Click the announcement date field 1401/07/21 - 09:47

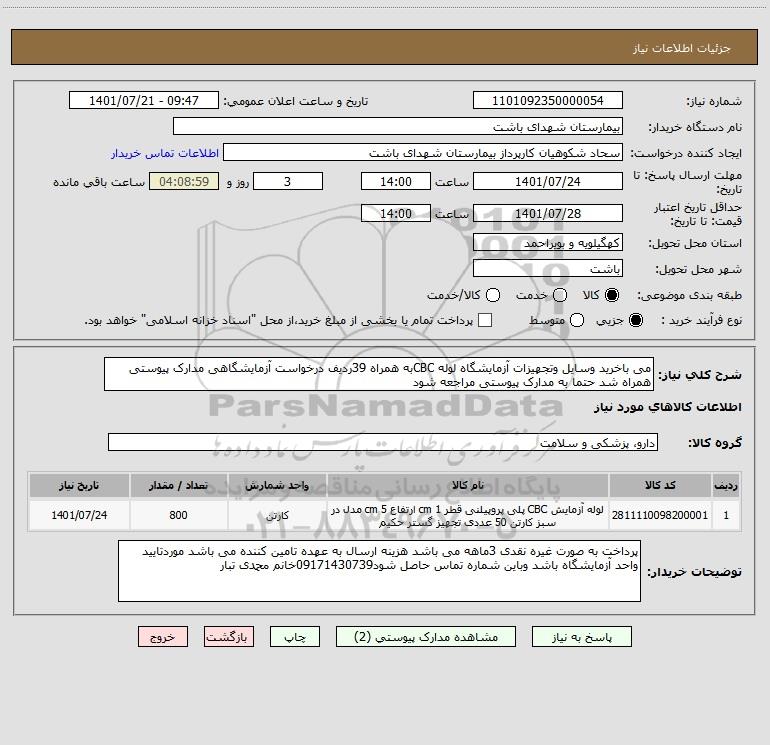[x=144, y=101]
